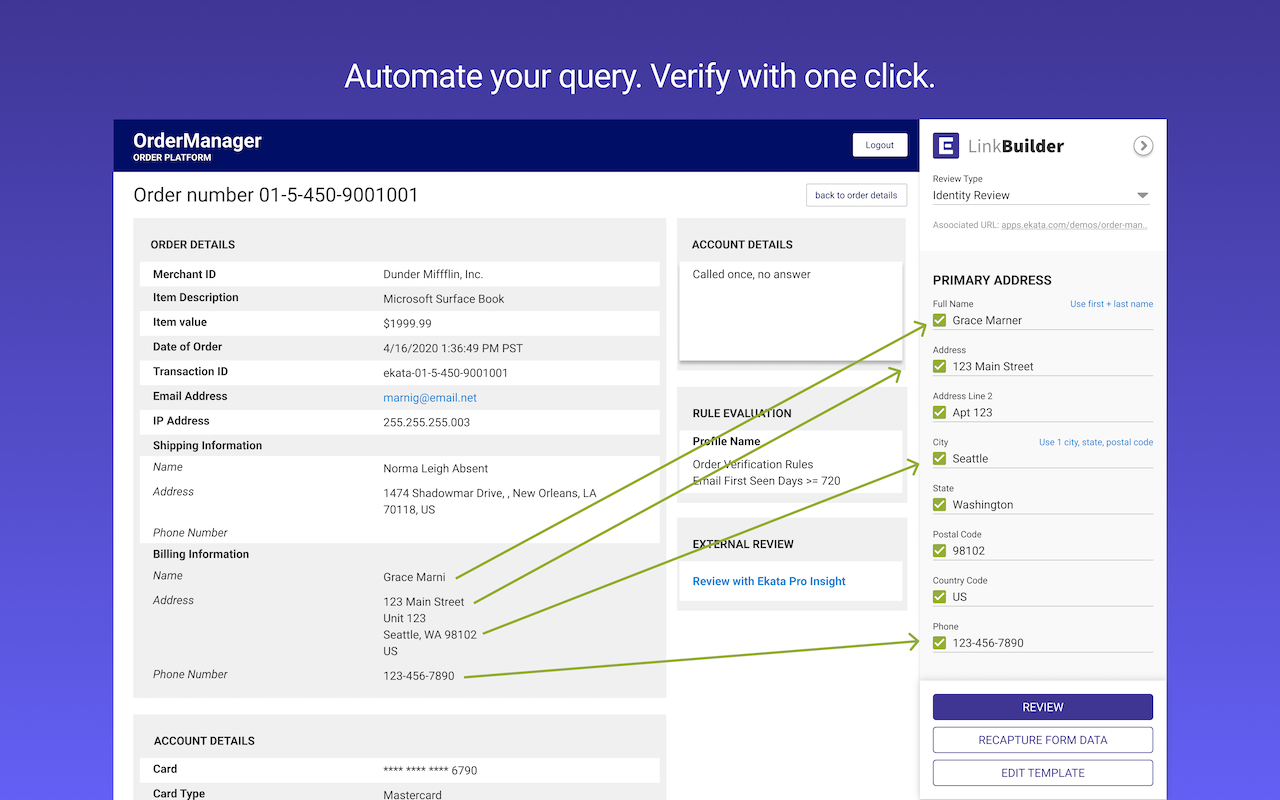The width and height of the screenshot is (1280, 800).
Task: Toggle the Postal Code 98102 checkbox
Action: tap(939, 550)
